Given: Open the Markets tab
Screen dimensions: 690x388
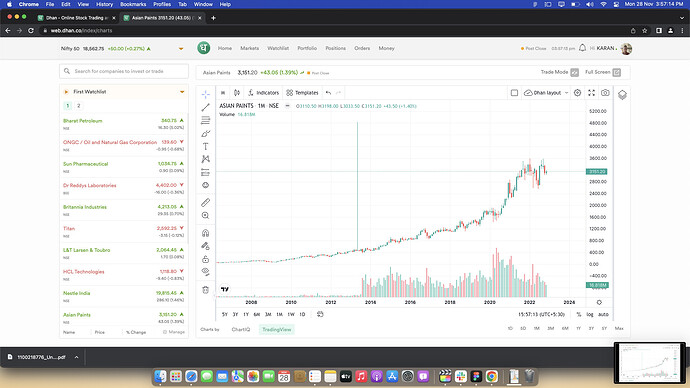Looking at the screenshot, I should [250, 48].
